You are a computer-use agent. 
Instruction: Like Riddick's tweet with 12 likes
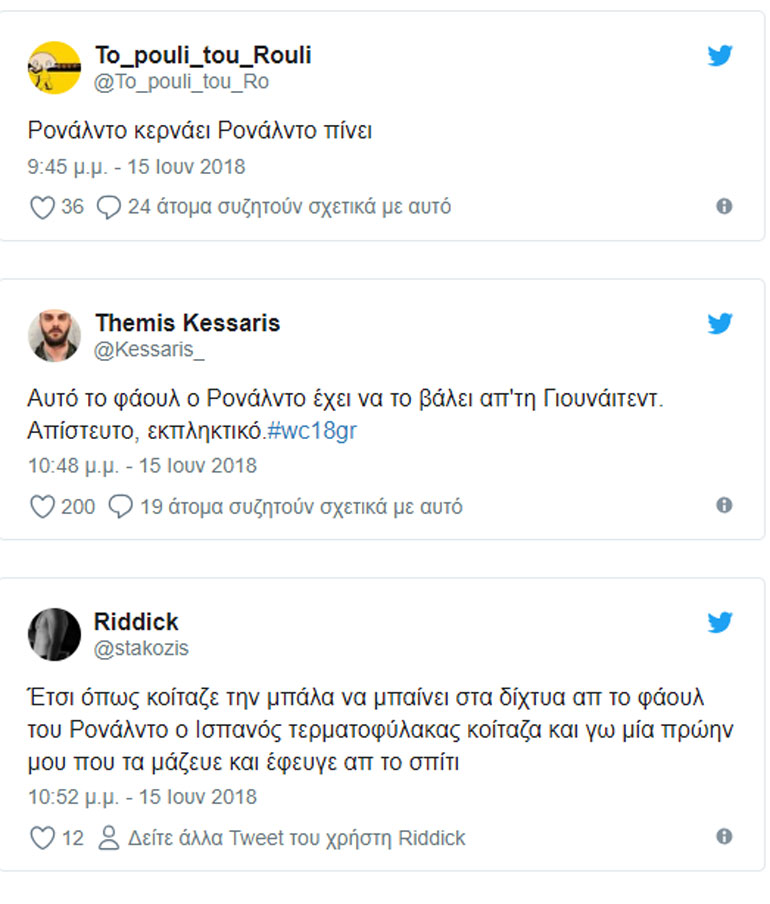tap(42, 838)
